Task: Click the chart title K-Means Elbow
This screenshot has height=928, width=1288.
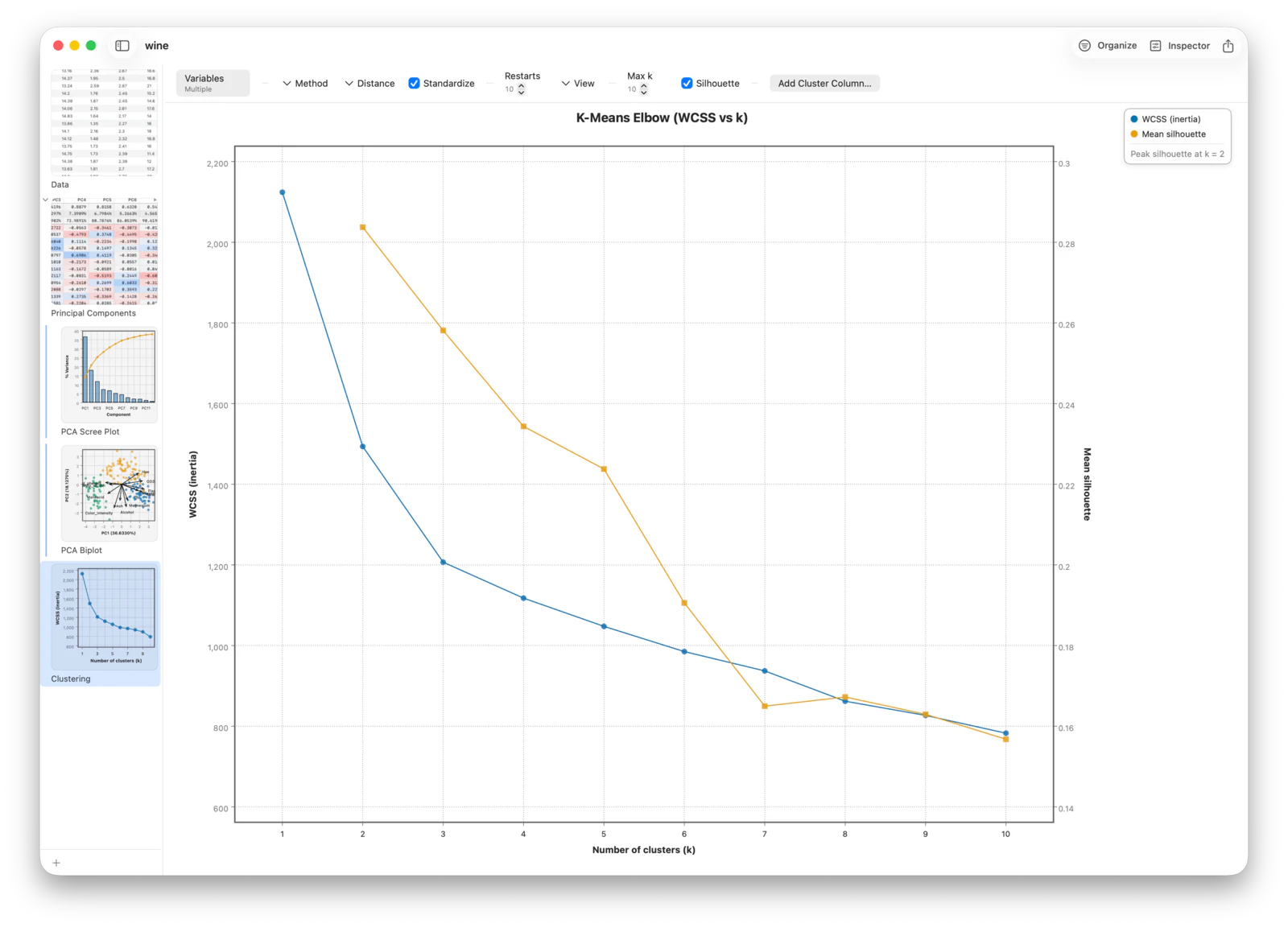Action: 662,118
